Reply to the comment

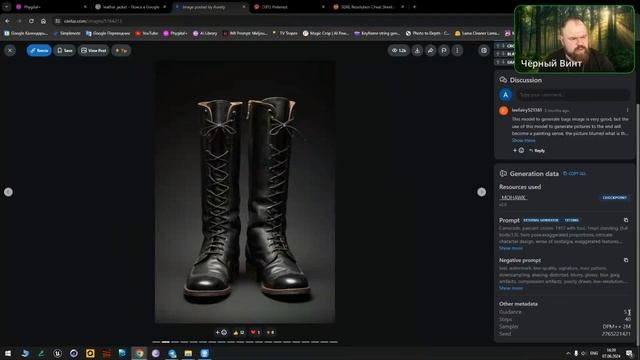tap(537, 151)
